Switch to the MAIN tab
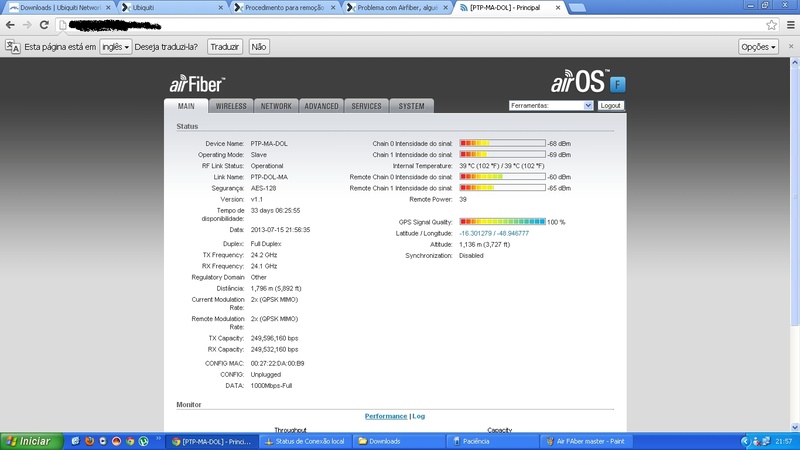The image size is (800, 450). 186,106
